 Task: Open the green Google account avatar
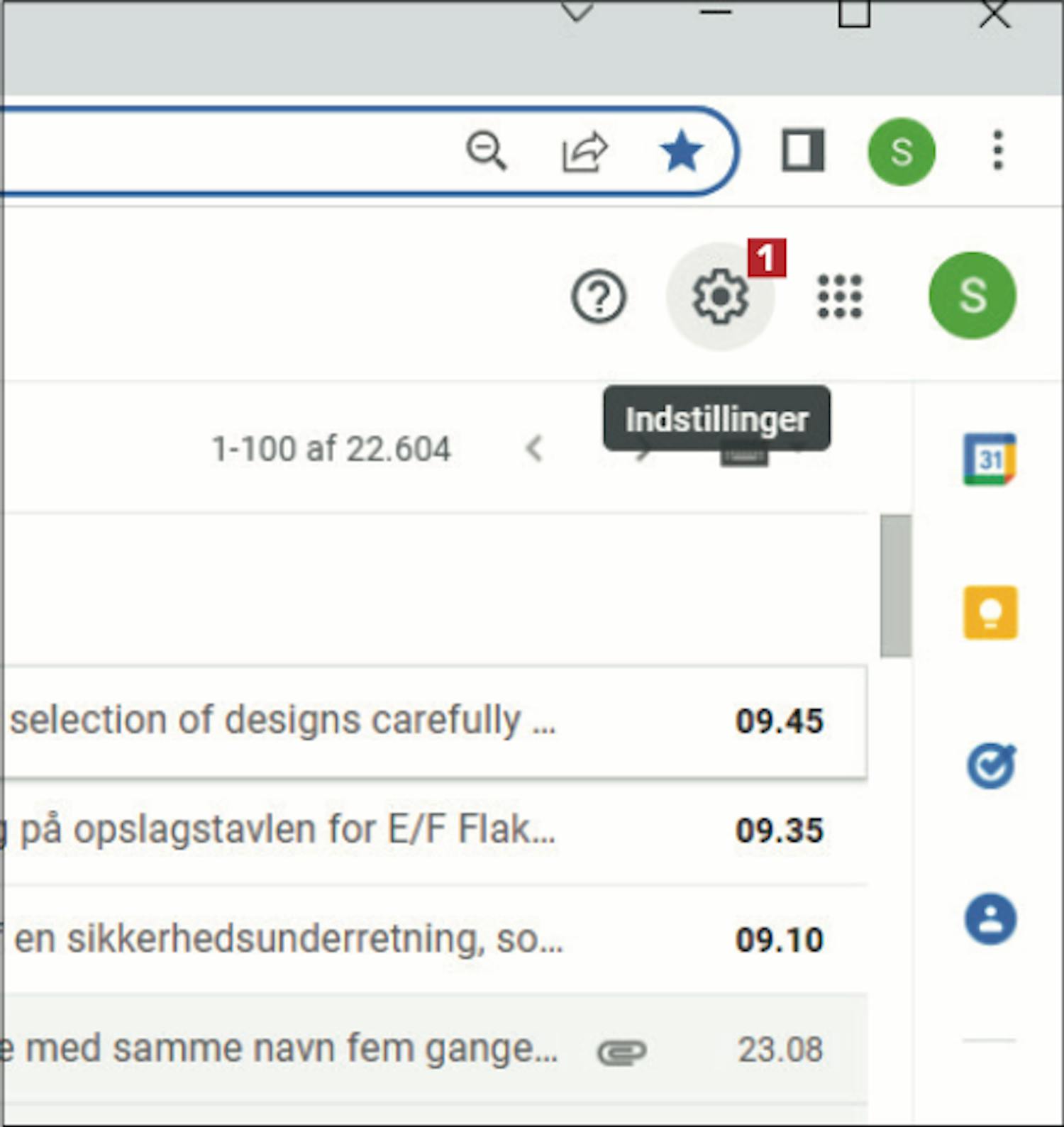pyautogui.click(x=972, y=295)
